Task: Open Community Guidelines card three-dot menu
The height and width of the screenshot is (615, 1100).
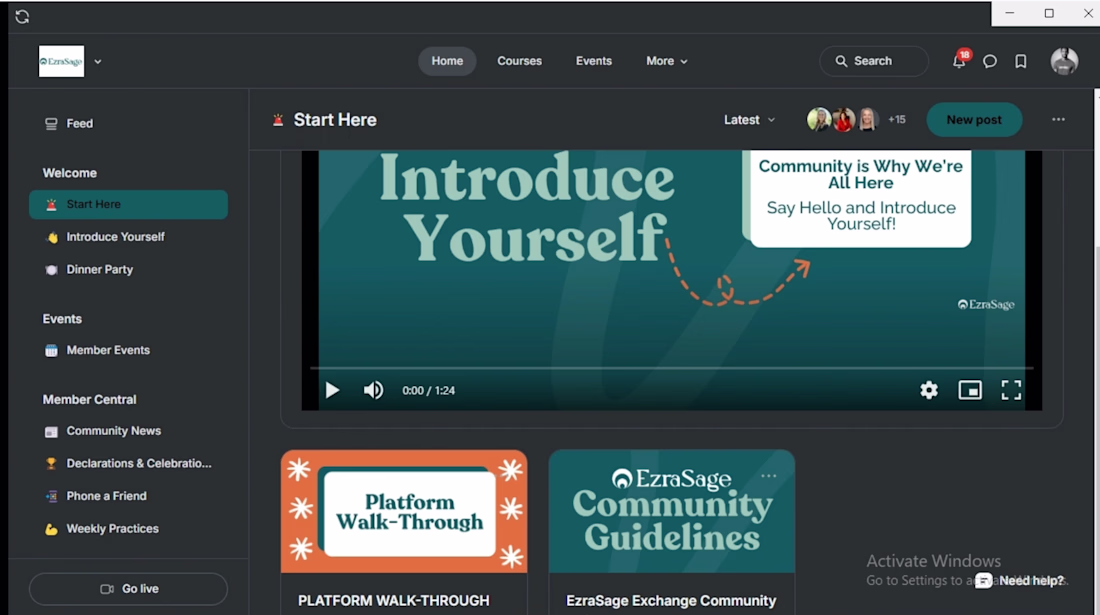Action: (769, 476)
